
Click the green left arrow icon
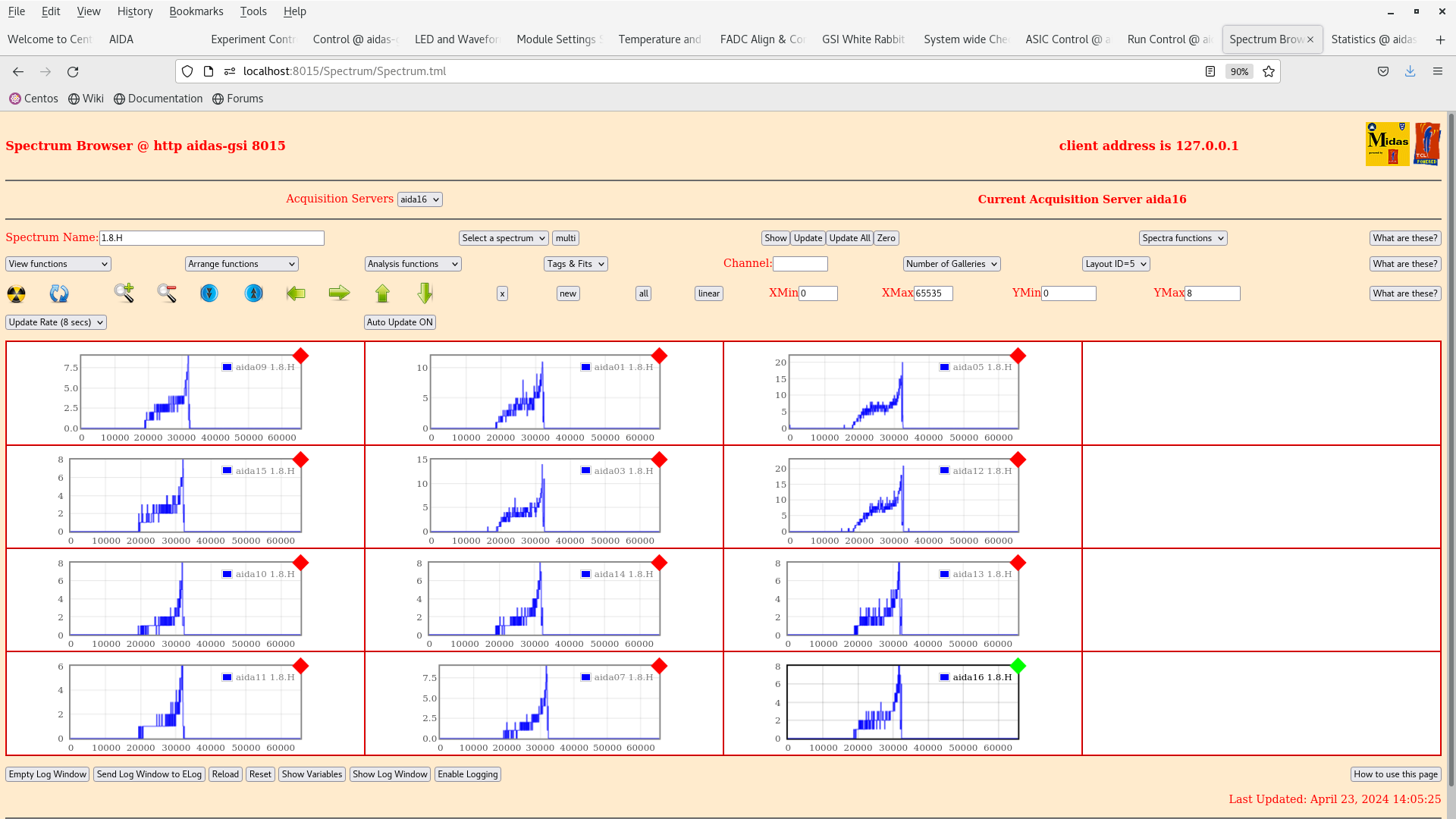[x=296, y=293]
